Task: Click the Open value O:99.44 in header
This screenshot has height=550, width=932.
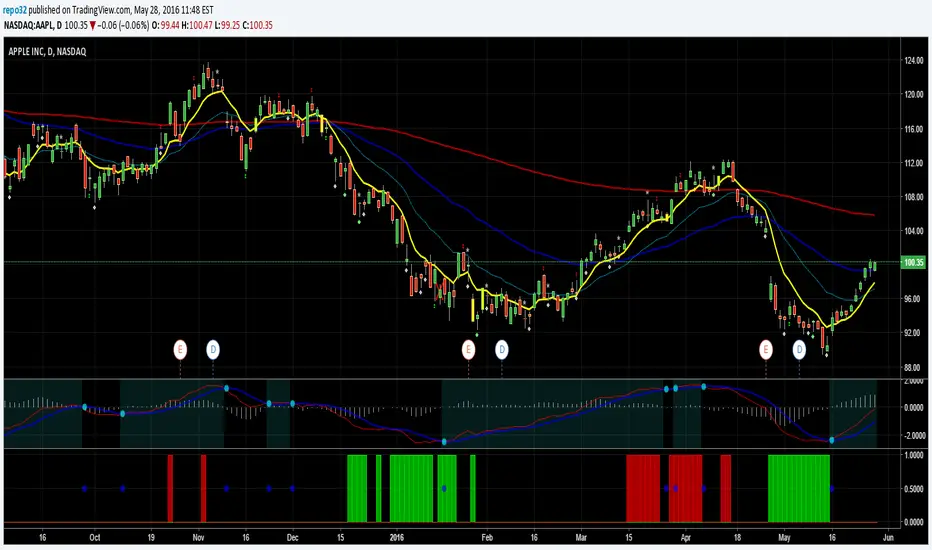Action: point(166,25)
